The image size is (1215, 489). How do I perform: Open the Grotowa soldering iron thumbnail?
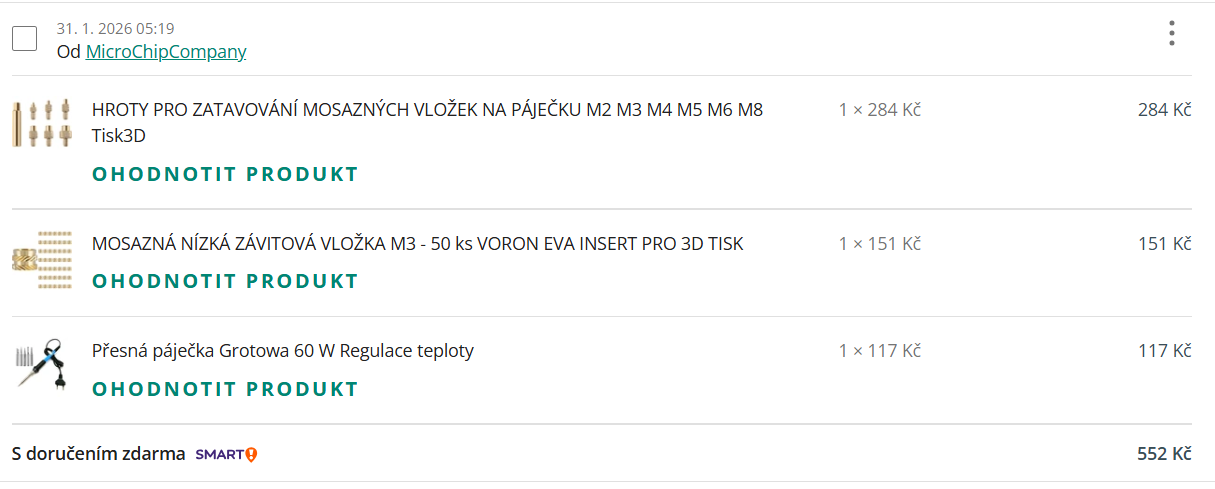tap(42, 365)
